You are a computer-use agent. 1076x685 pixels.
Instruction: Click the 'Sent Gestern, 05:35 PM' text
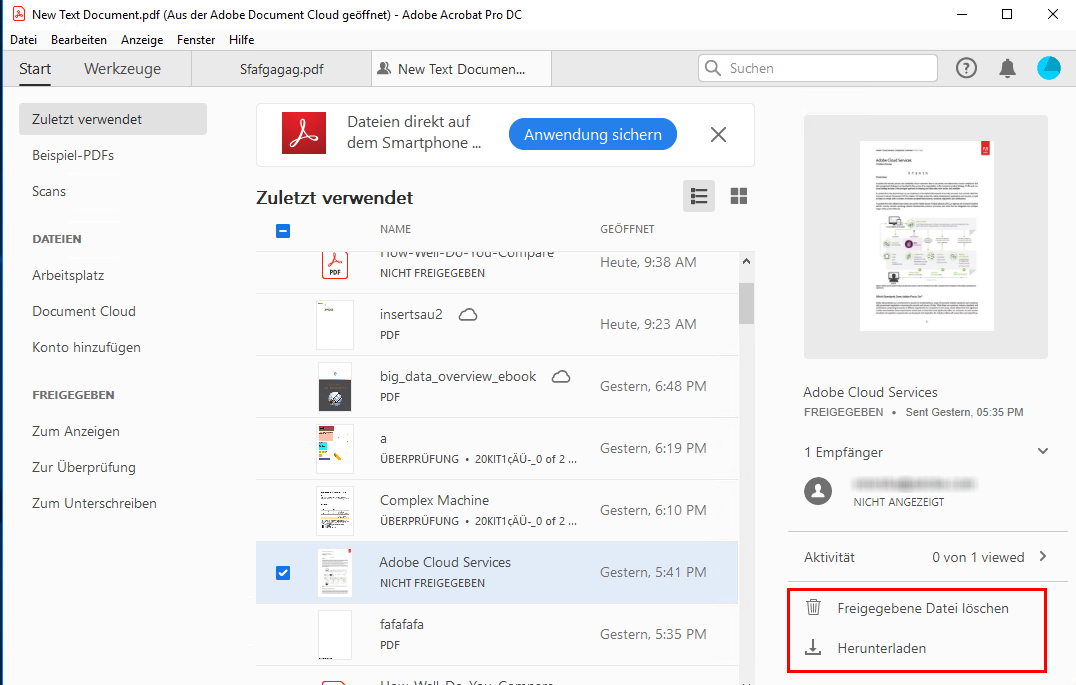(964, 412)
